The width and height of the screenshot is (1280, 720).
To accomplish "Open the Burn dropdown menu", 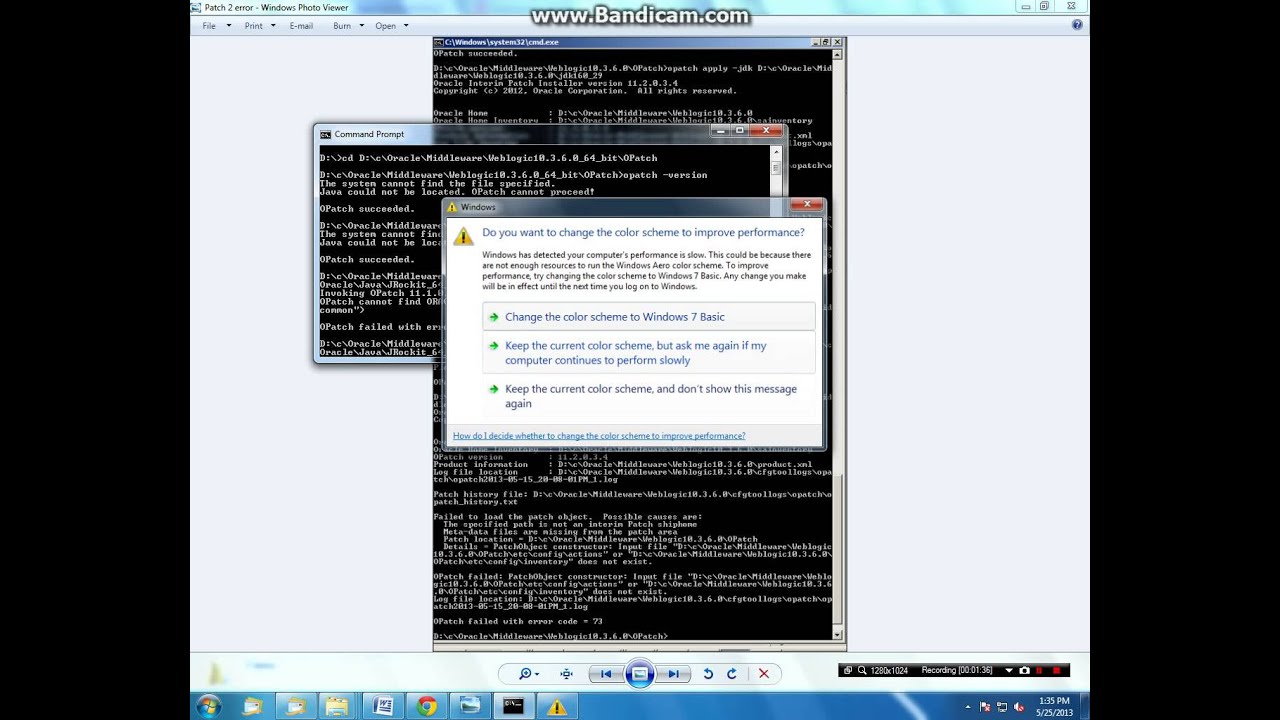I will click(347, 25).
